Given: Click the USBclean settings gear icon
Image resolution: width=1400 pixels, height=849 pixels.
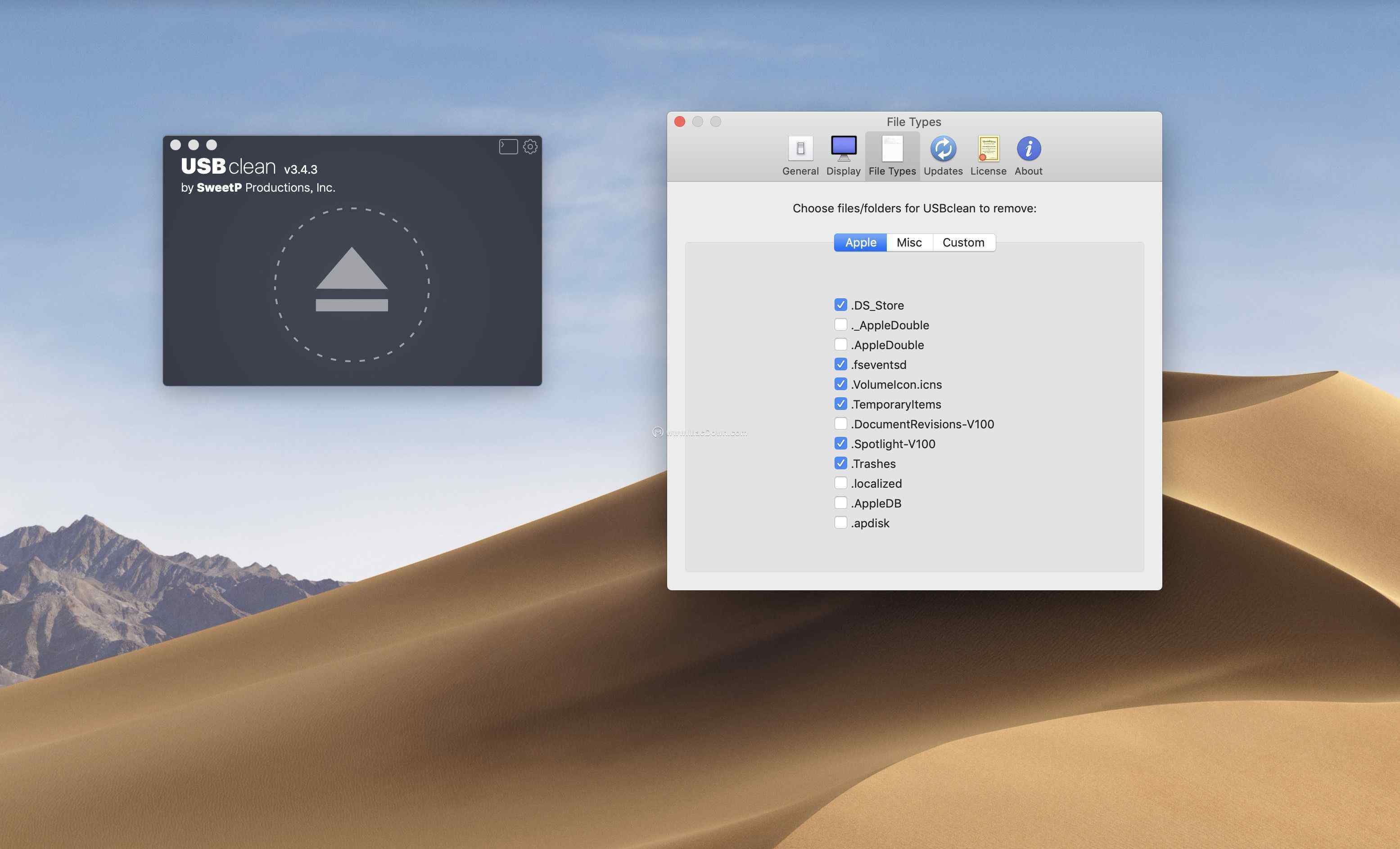Looking at the screenshot, I should (x=530, y=147).
